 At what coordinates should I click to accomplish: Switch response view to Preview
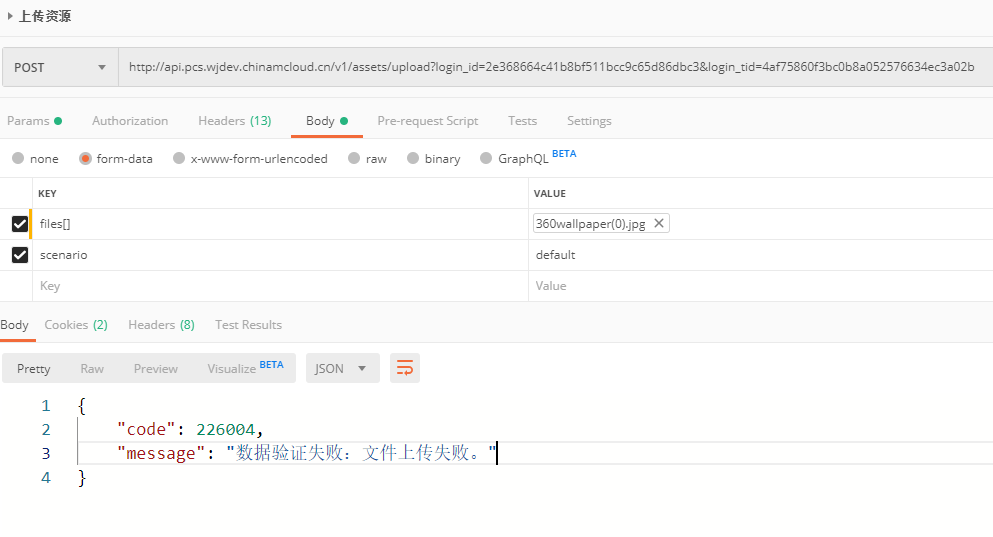[x=156, y=368]
